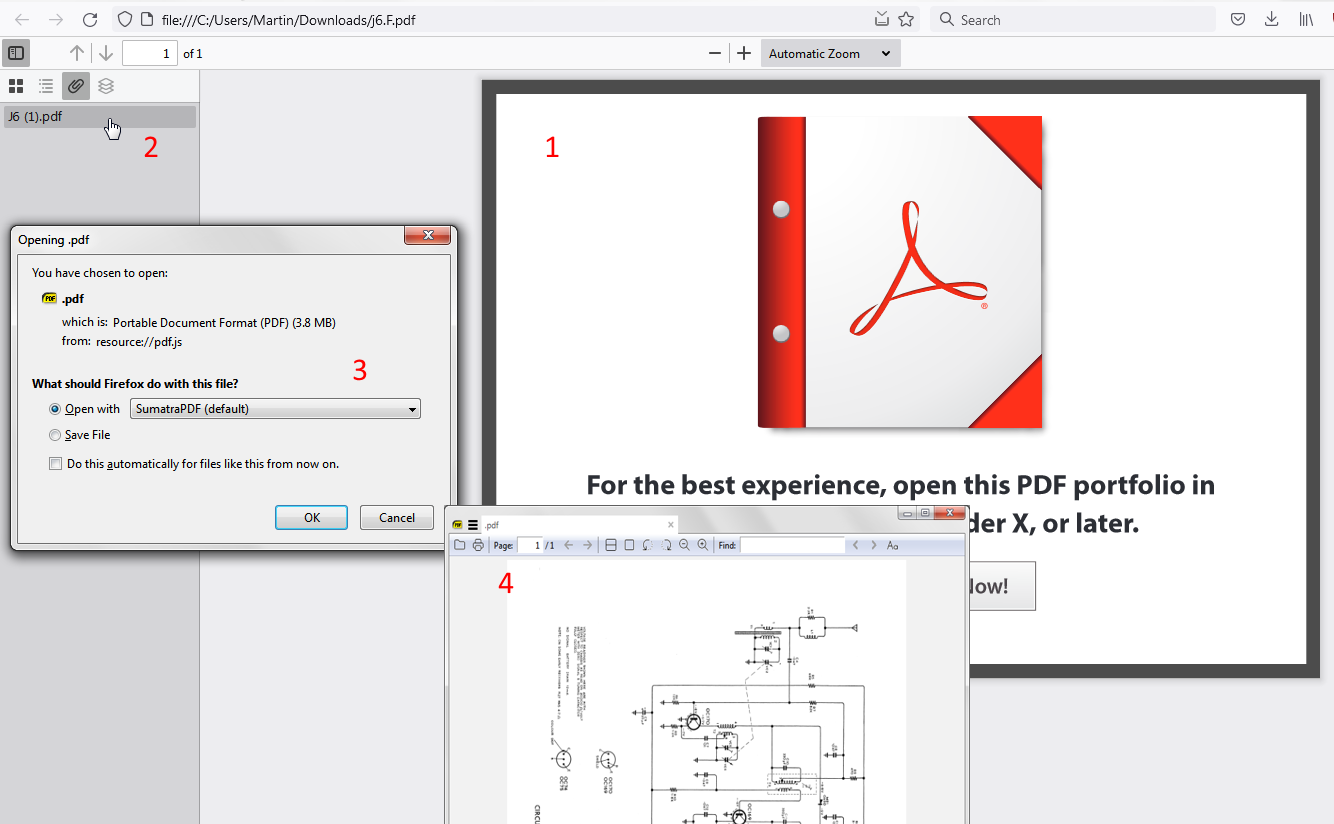Toggle the Firefox PDF viewer sidebar
The height and width of the screenshot is (824, 1334).
pyautogui.click(x=15, y=52)
